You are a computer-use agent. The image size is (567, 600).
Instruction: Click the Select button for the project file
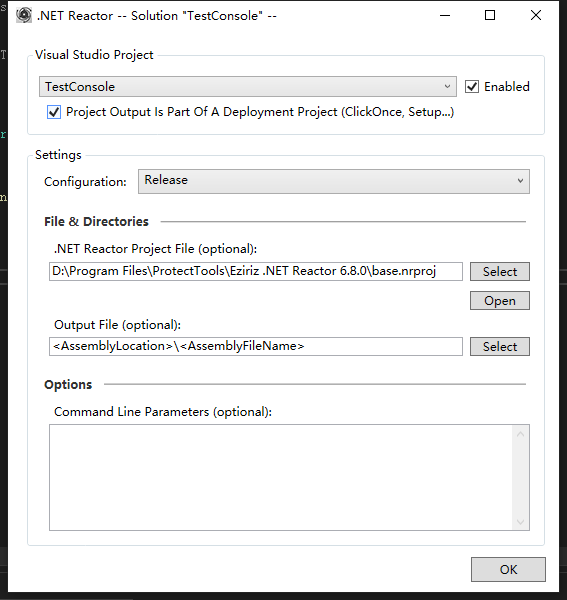click(500, 272)
